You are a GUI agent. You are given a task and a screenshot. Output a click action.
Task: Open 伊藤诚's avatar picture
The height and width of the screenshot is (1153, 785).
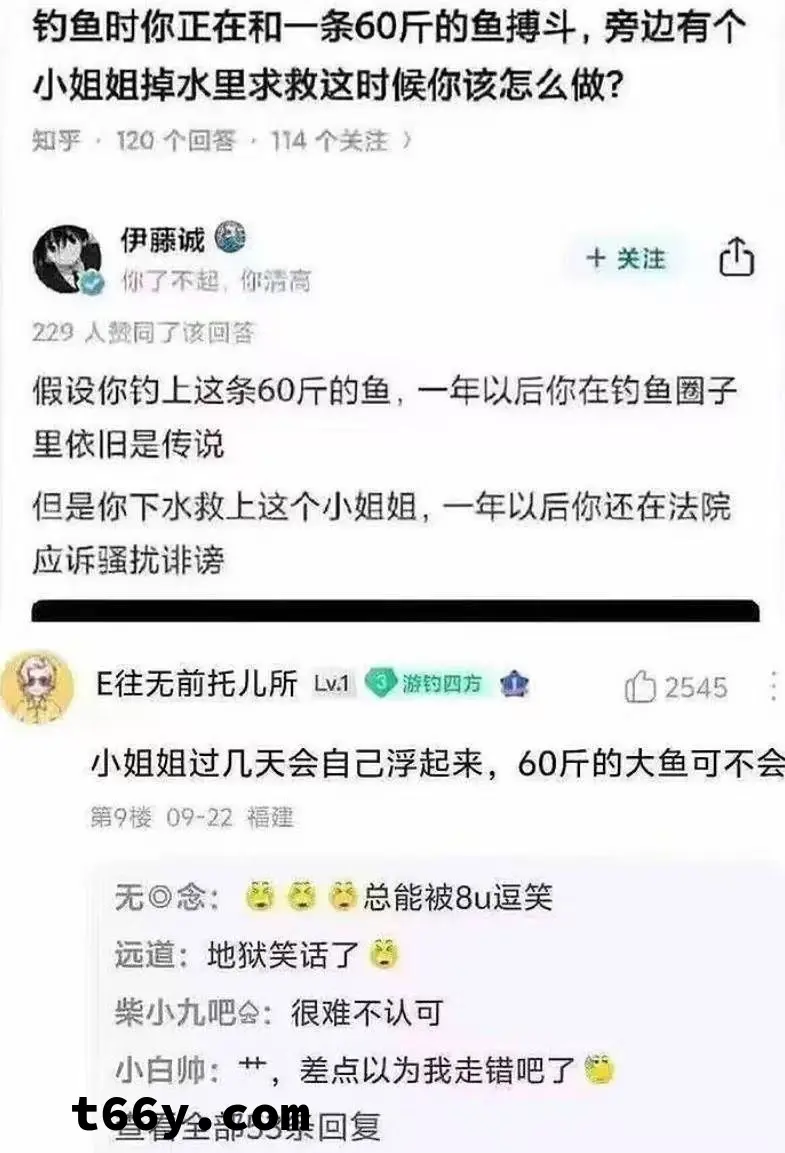coord(68,260)
